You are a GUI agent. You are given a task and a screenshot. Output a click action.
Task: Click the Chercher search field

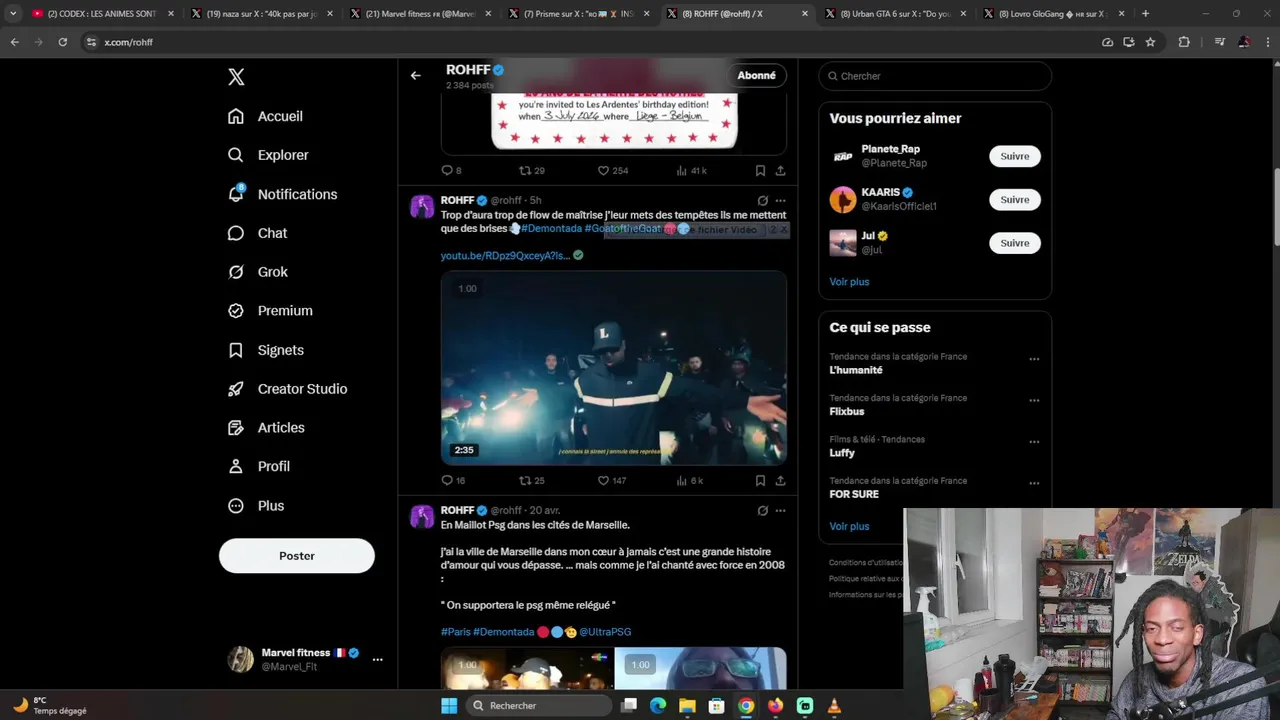pos(935,76)
